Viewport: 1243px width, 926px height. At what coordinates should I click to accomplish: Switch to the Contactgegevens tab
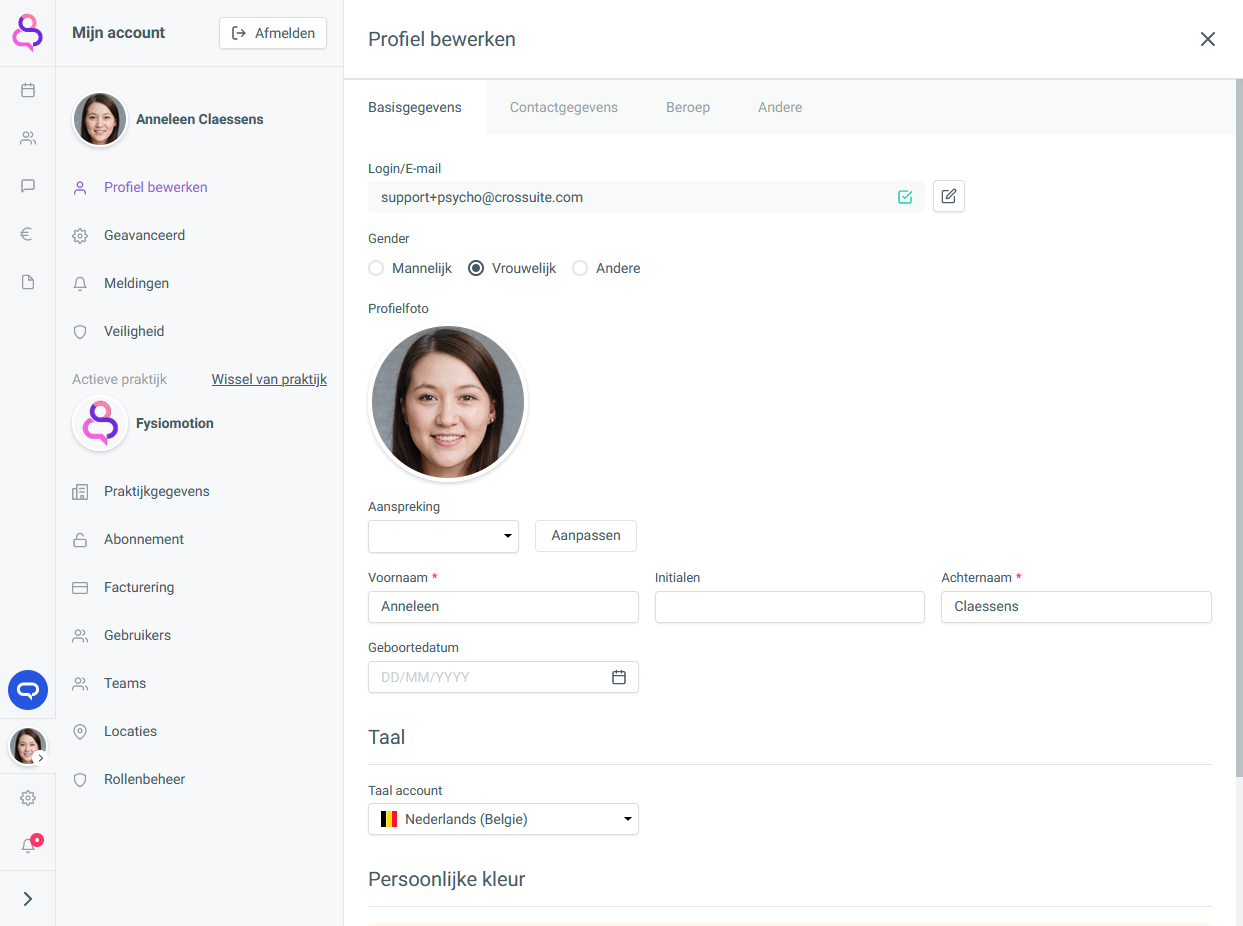click(x=564, y=107)
